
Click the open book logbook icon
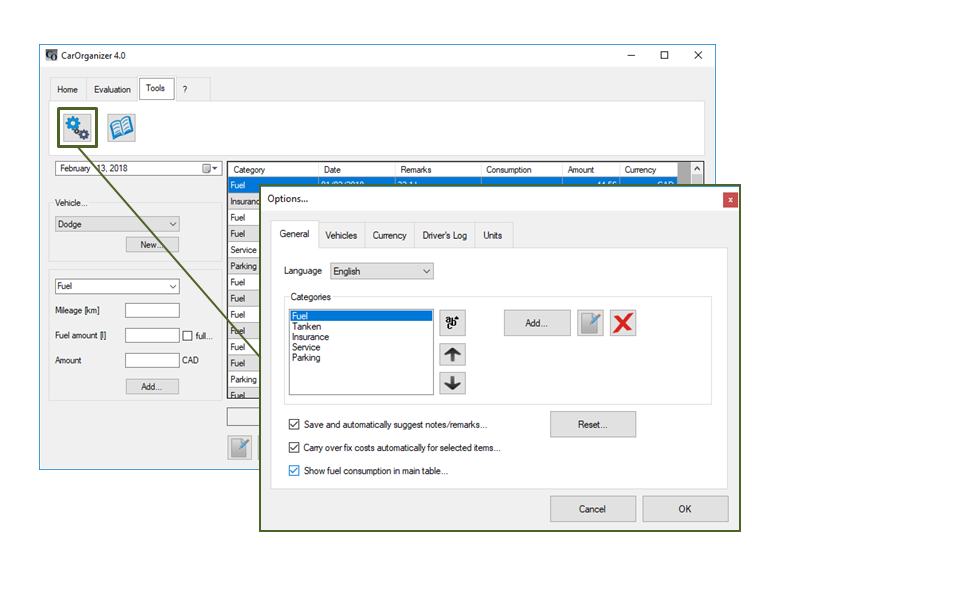121,127
